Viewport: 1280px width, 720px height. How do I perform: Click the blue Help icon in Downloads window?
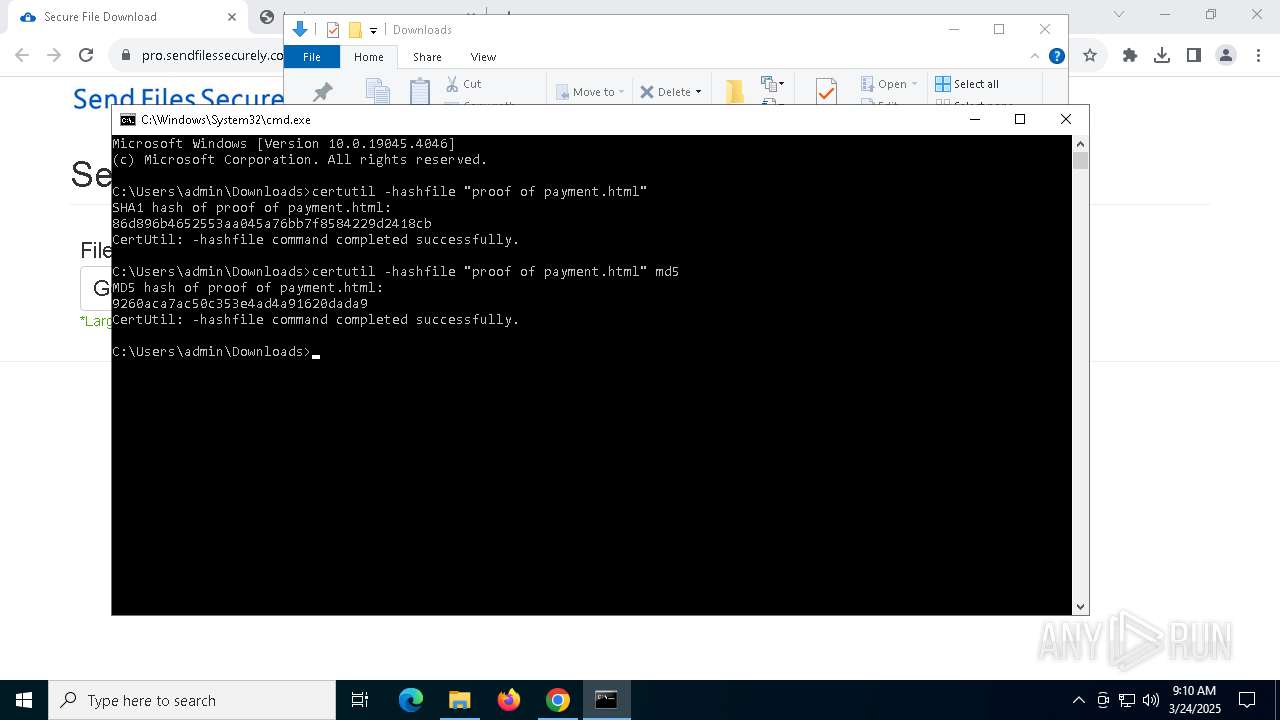[x=1056, y=56]
